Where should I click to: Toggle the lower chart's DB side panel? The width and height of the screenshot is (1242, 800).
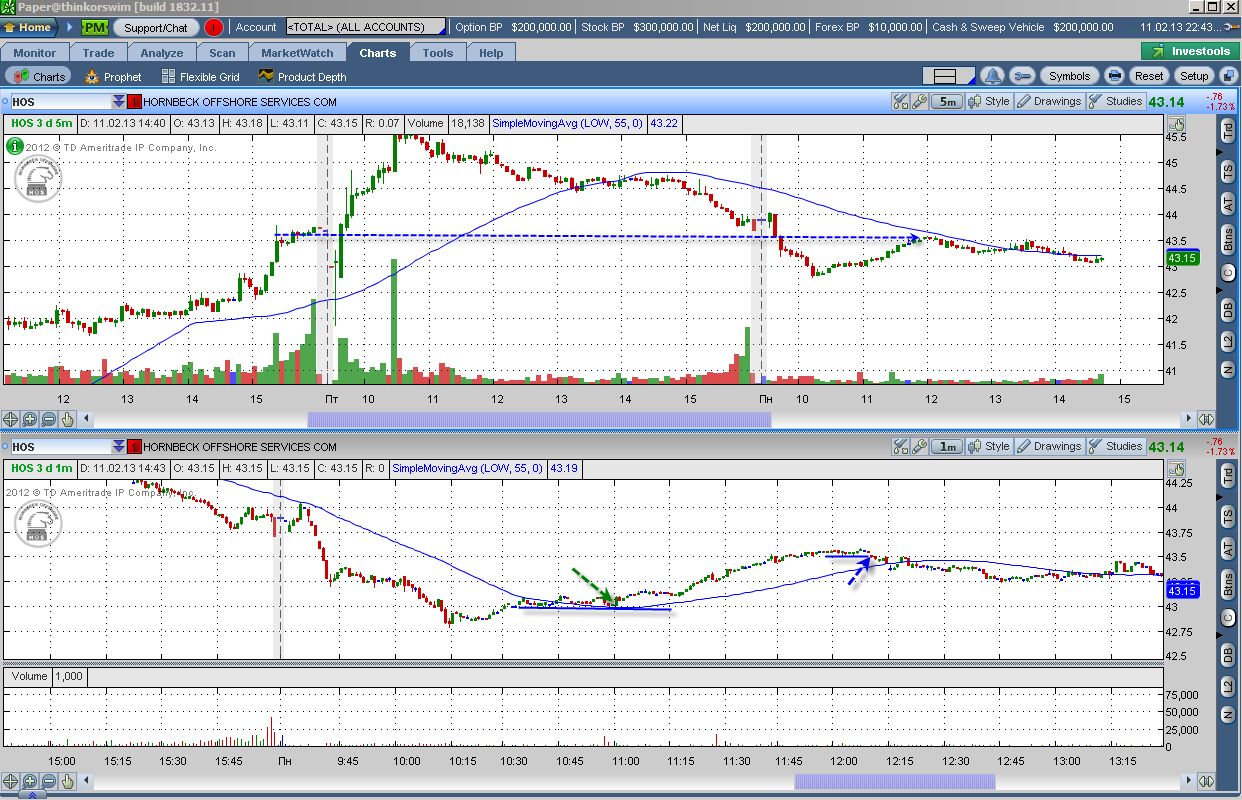[1228, 655]
